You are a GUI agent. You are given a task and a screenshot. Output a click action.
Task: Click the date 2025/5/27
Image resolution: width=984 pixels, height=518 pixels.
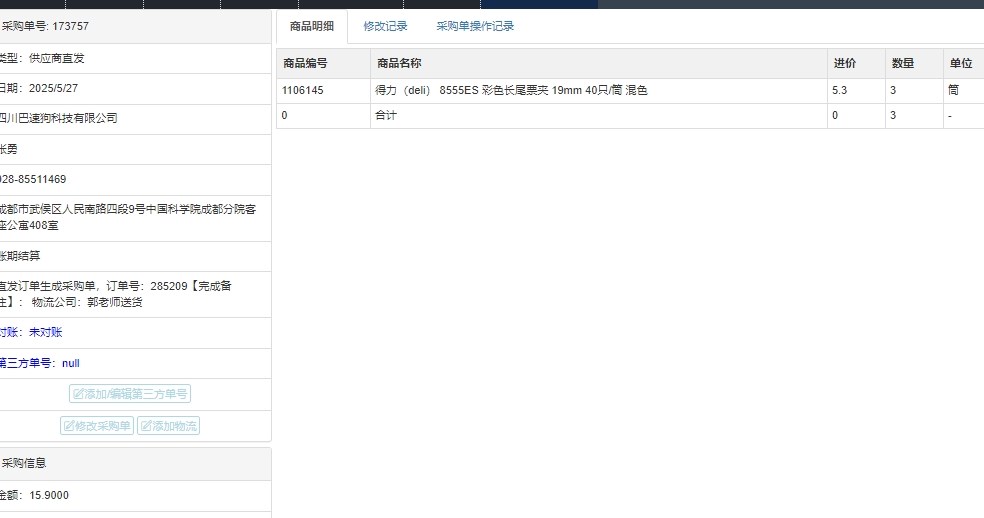coord(53,89)
